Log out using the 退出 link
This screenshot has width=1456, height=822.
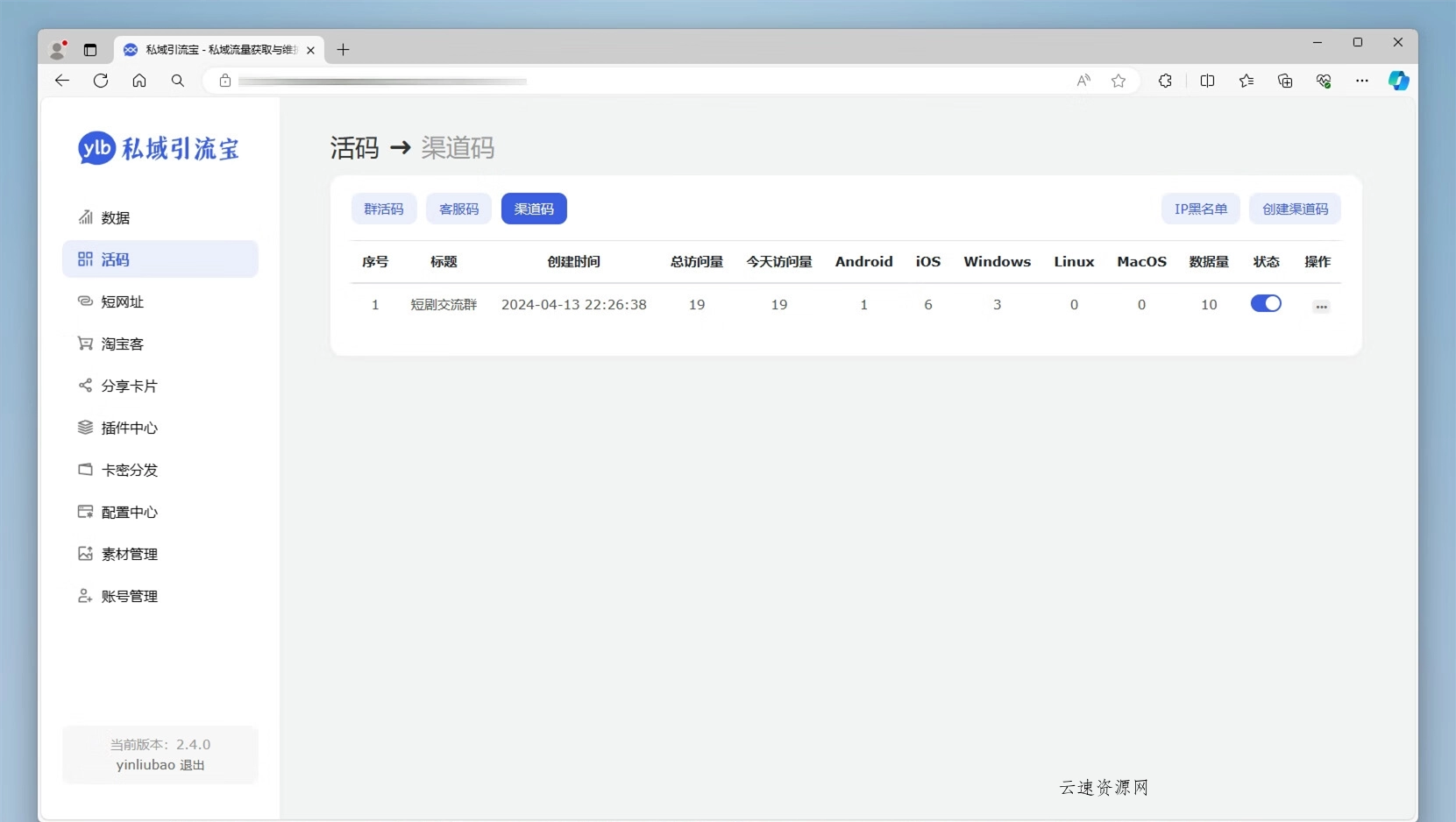tap(194, 765)
